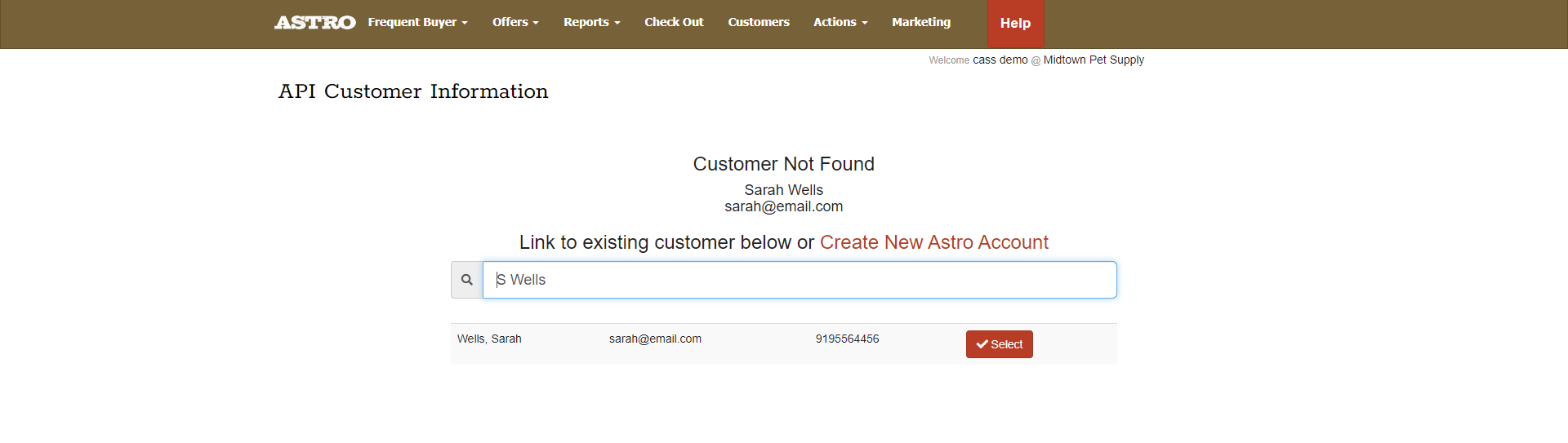
Task: Open the Frequent Buyer dropdown menu
Action: [x=417, y=23]
